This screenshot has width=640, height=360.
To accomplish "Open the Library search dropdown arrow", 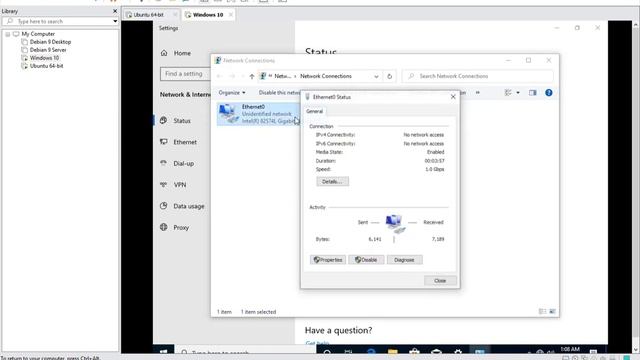I will (x=115, y=21).
